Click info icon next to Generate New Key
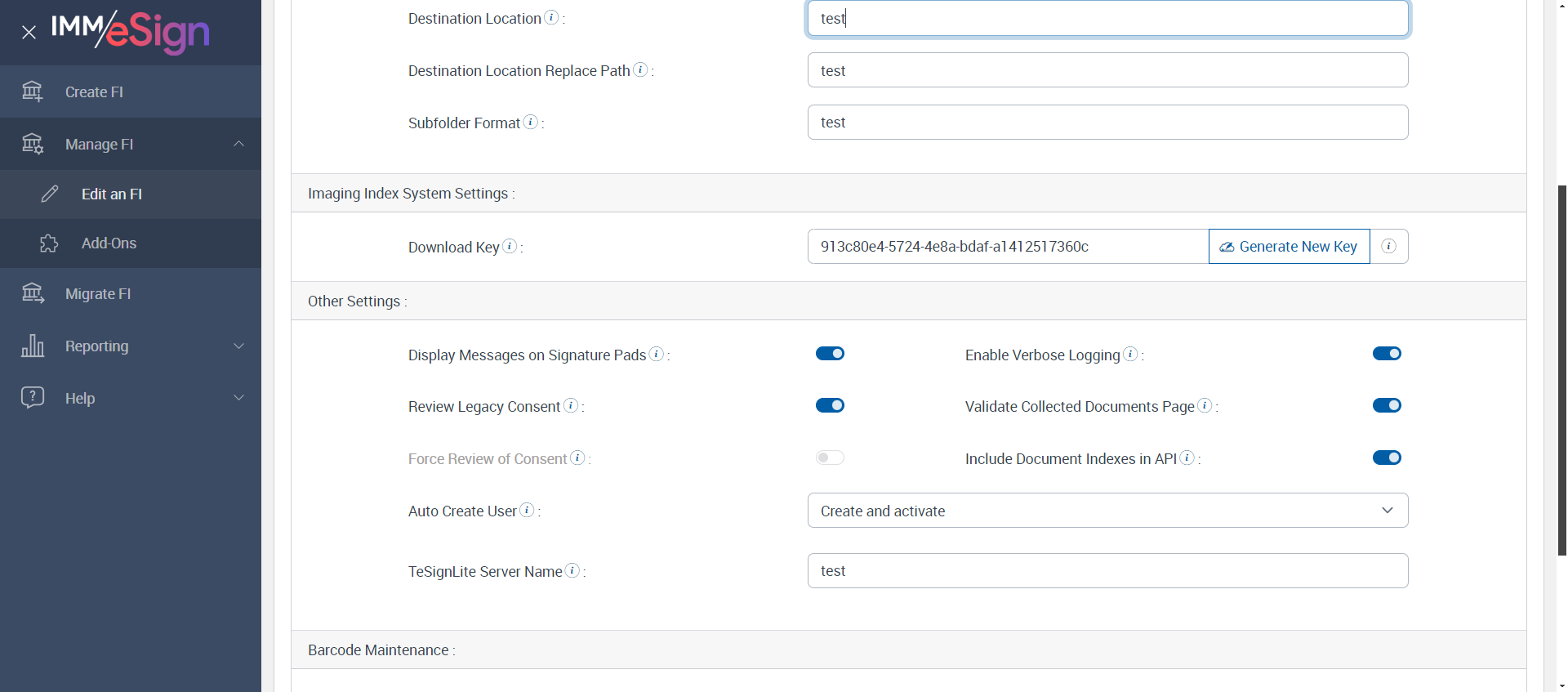This screenshot has width=1568, height=692. point(1388,246)
